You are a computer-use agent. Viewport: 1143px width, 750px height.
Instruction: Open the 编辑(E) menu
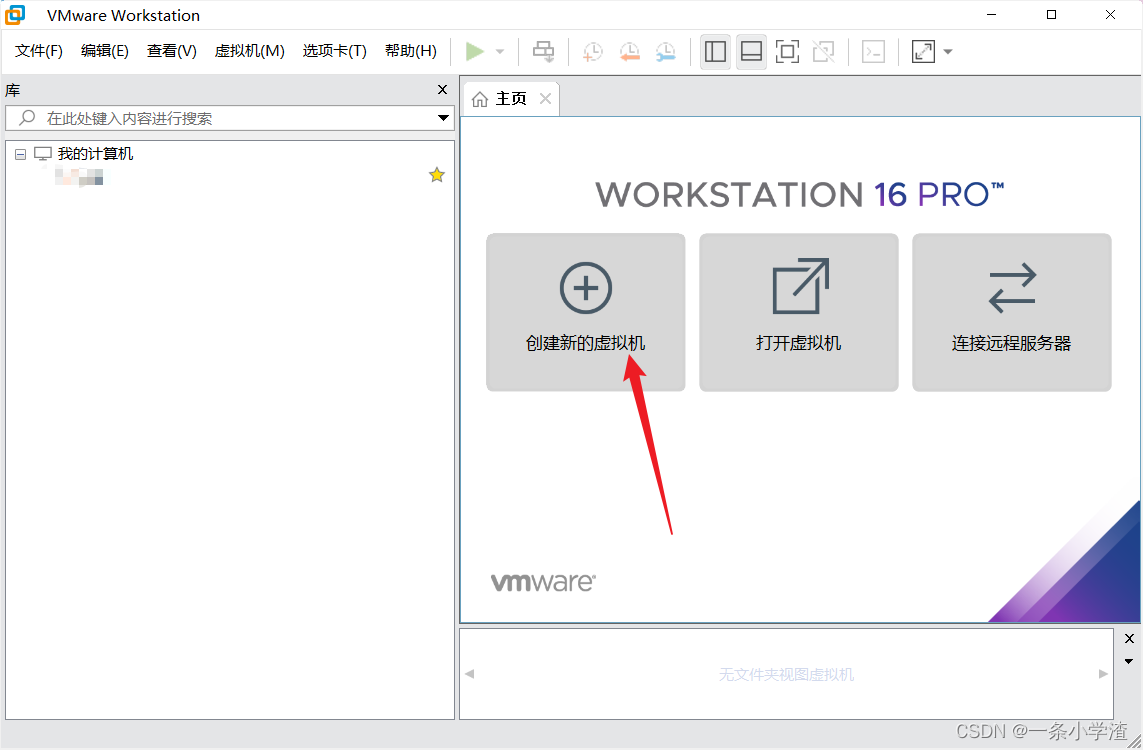pyautogui.click(x=104, y=51)
